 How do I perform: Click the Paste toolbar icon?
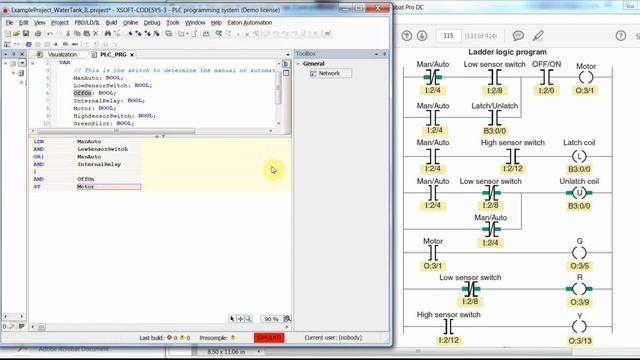87,33
